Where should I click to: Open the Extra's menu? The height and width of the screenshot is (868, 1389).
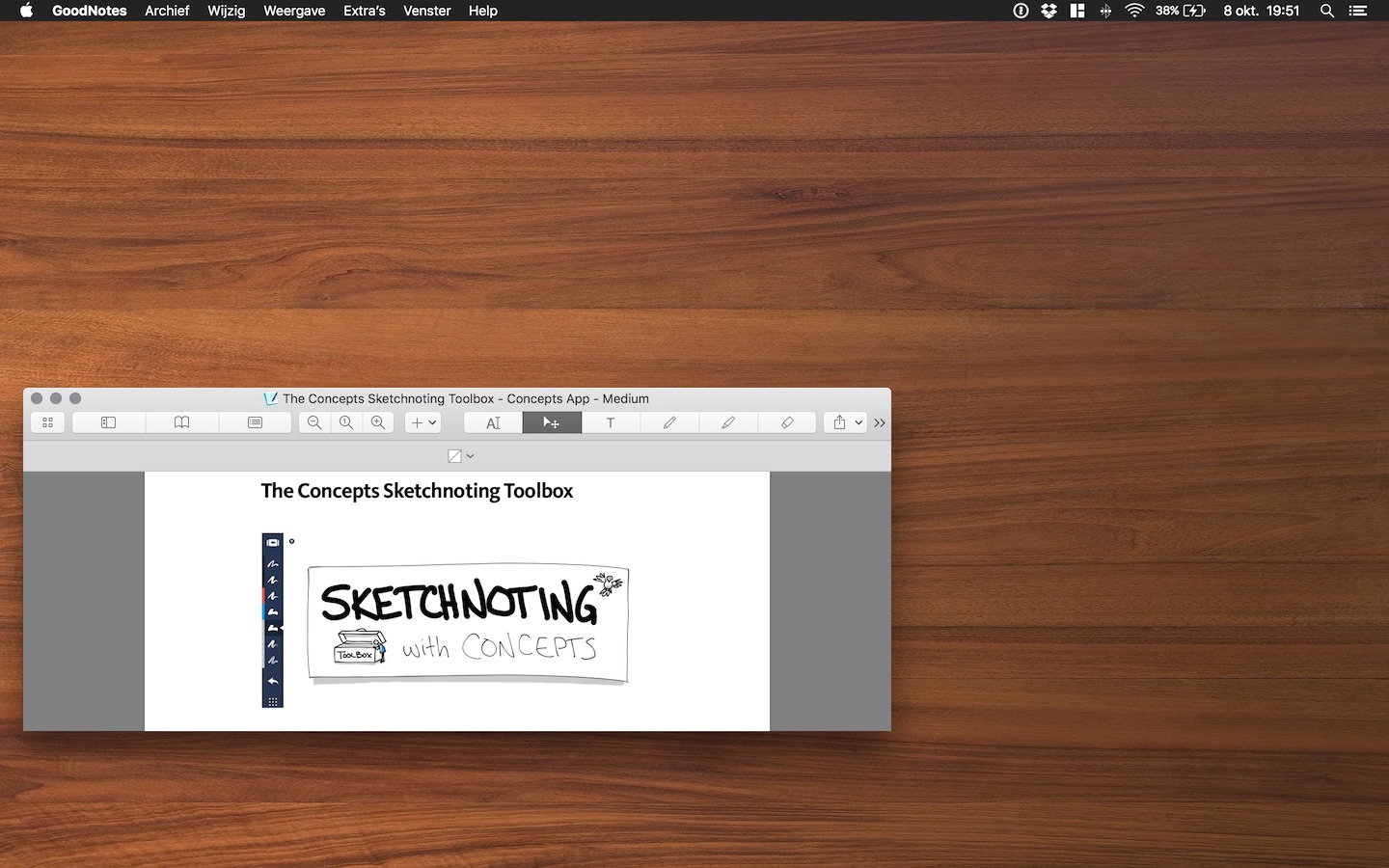point(365,11)
